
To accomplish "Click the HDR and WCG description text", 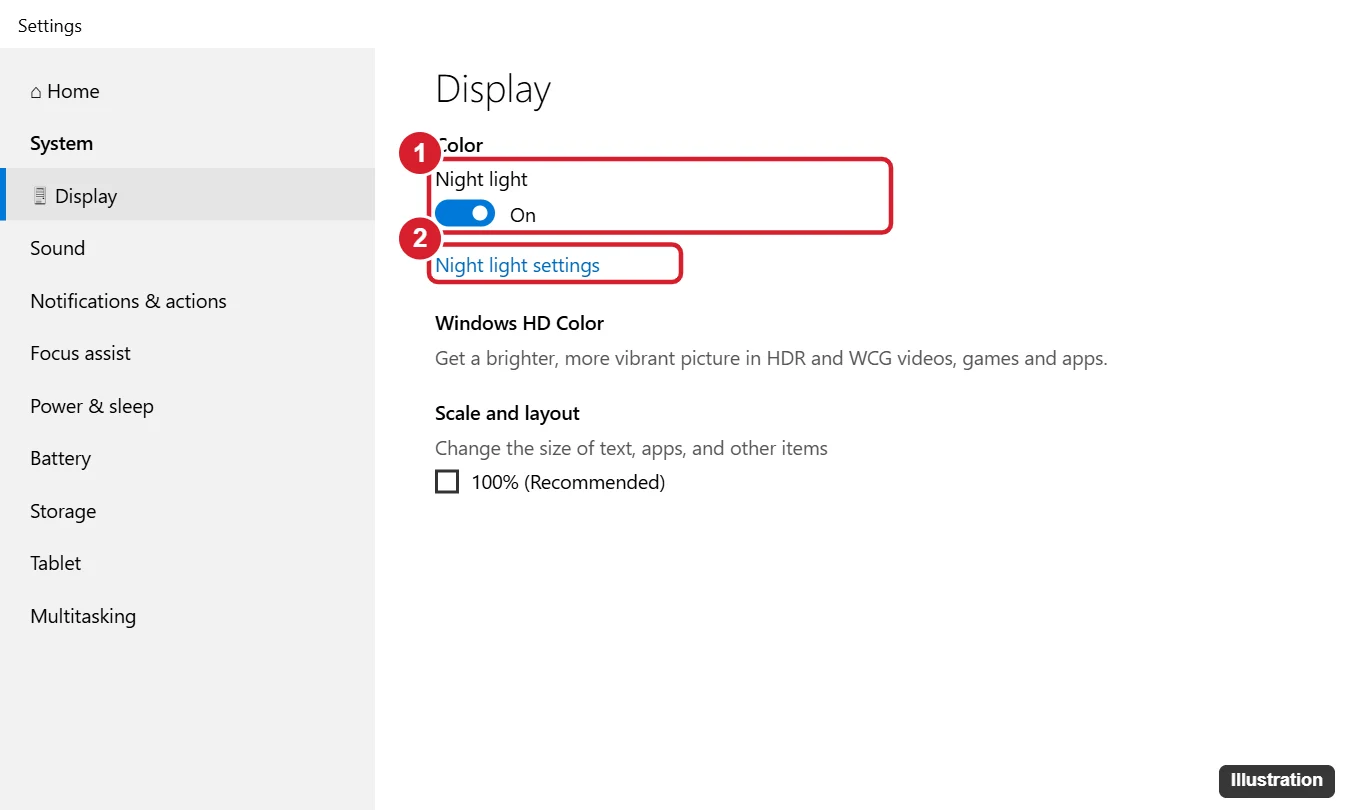I will tap(771, 358).
